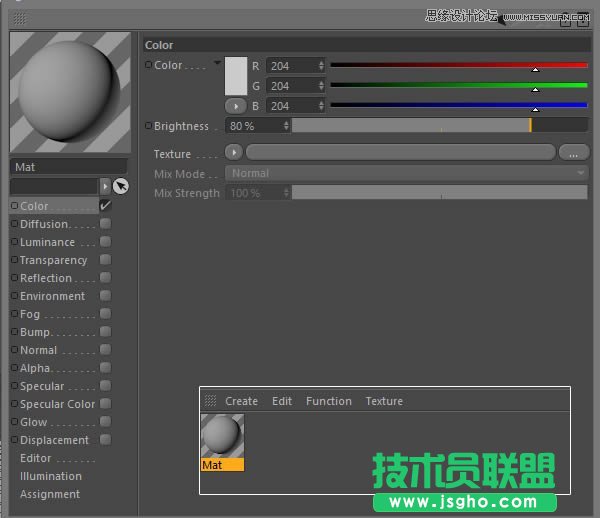Click the Brightness percentage stepper arrows
600x518 pixels.
tap(286, 125)
